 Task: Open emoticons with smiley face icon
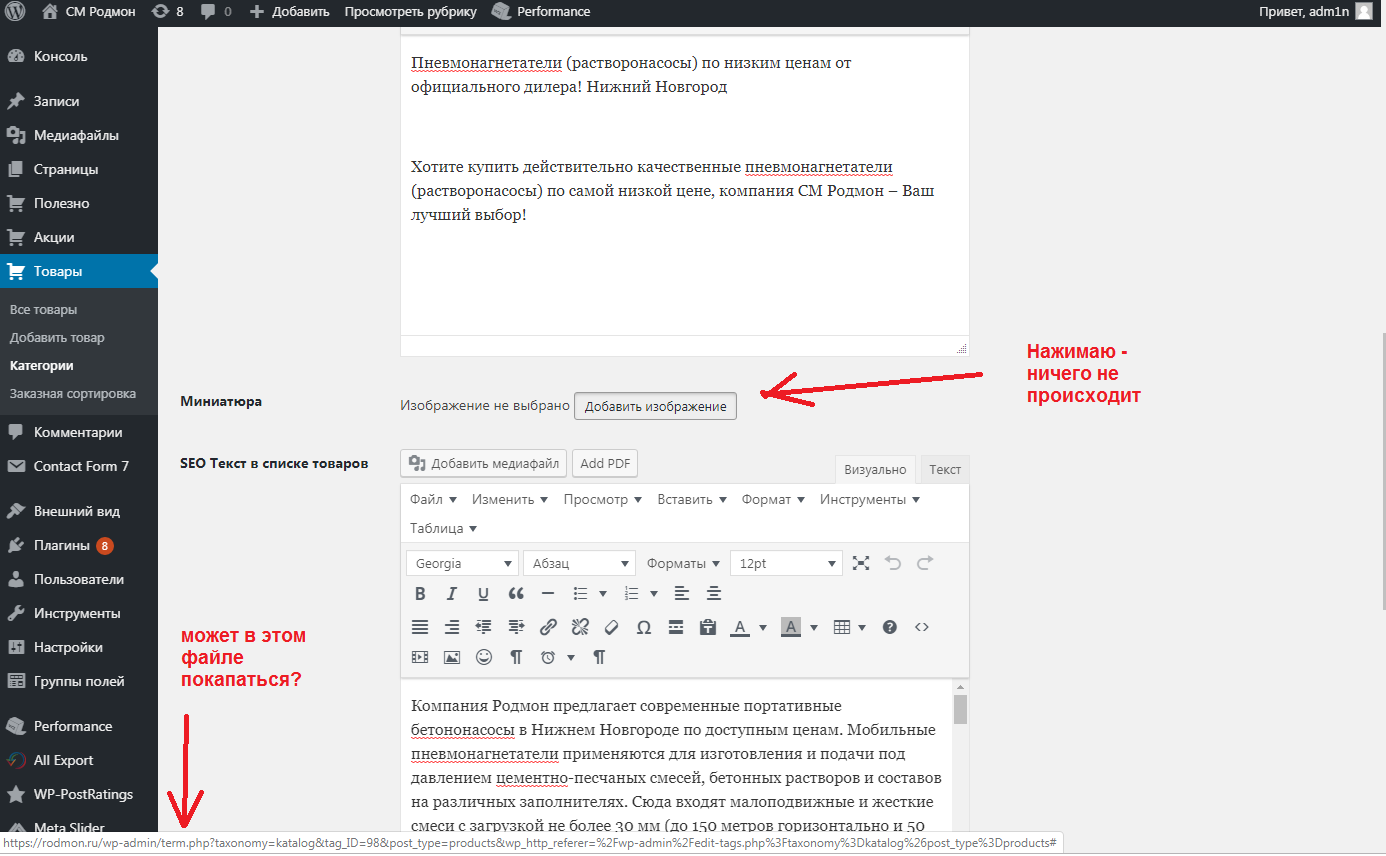tap(484, 657)
